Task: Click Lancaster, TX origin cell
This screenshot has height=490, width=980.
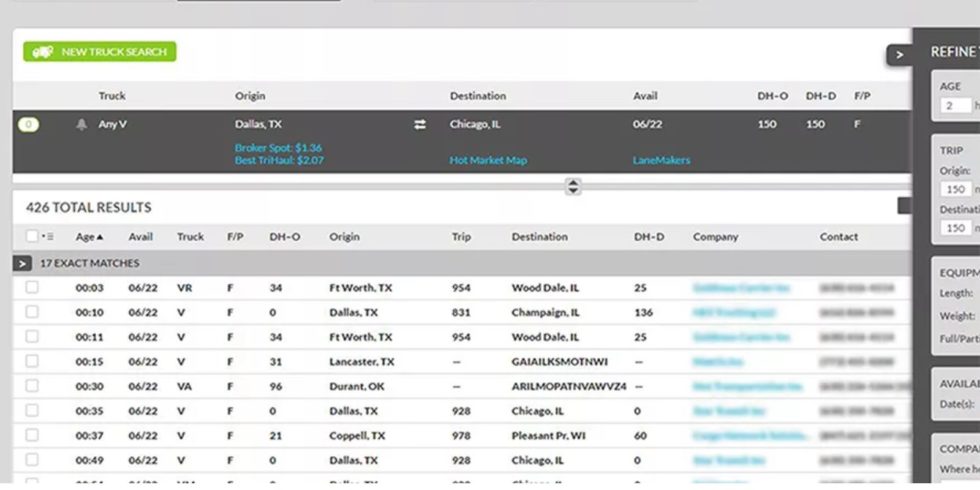Action: (x=362, y=362)
